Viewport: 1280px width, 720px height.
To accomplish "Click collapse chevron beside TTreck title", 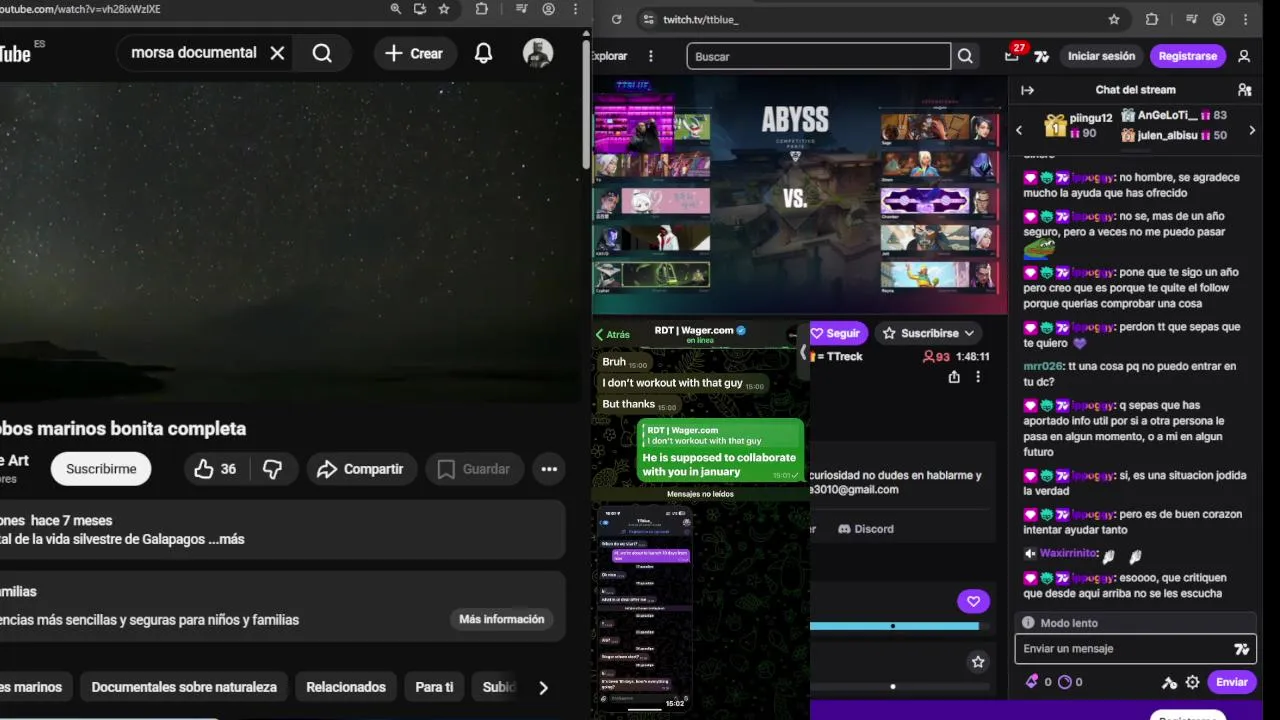I will (802, 352).
